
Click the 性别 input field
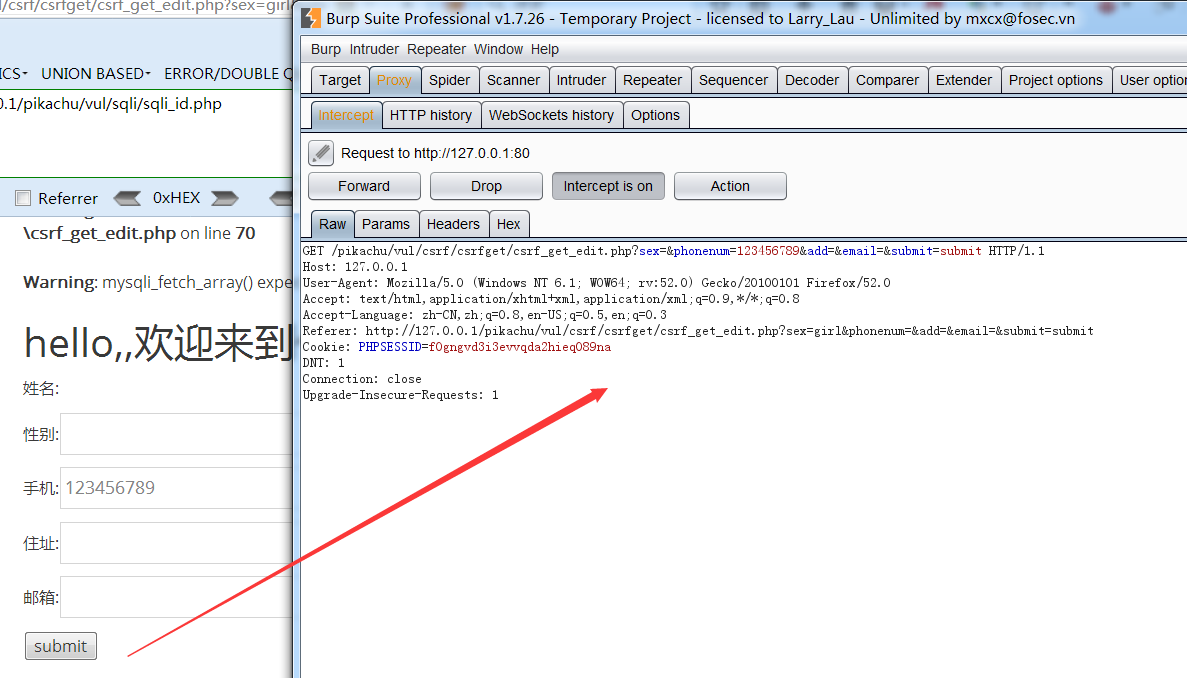point(176,434)
